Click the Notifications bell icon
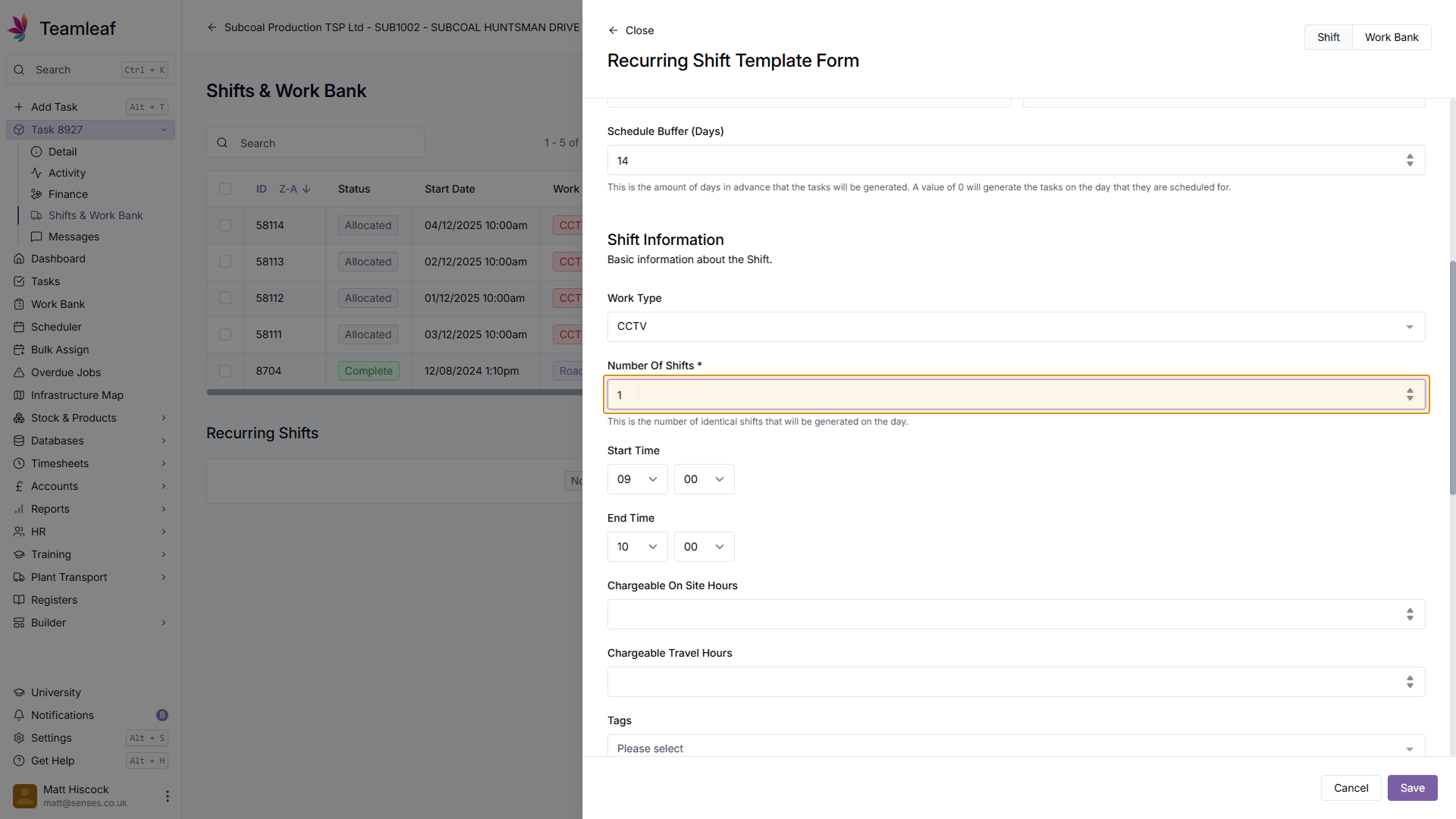The image size is (1456, 819). click(19, 715)
